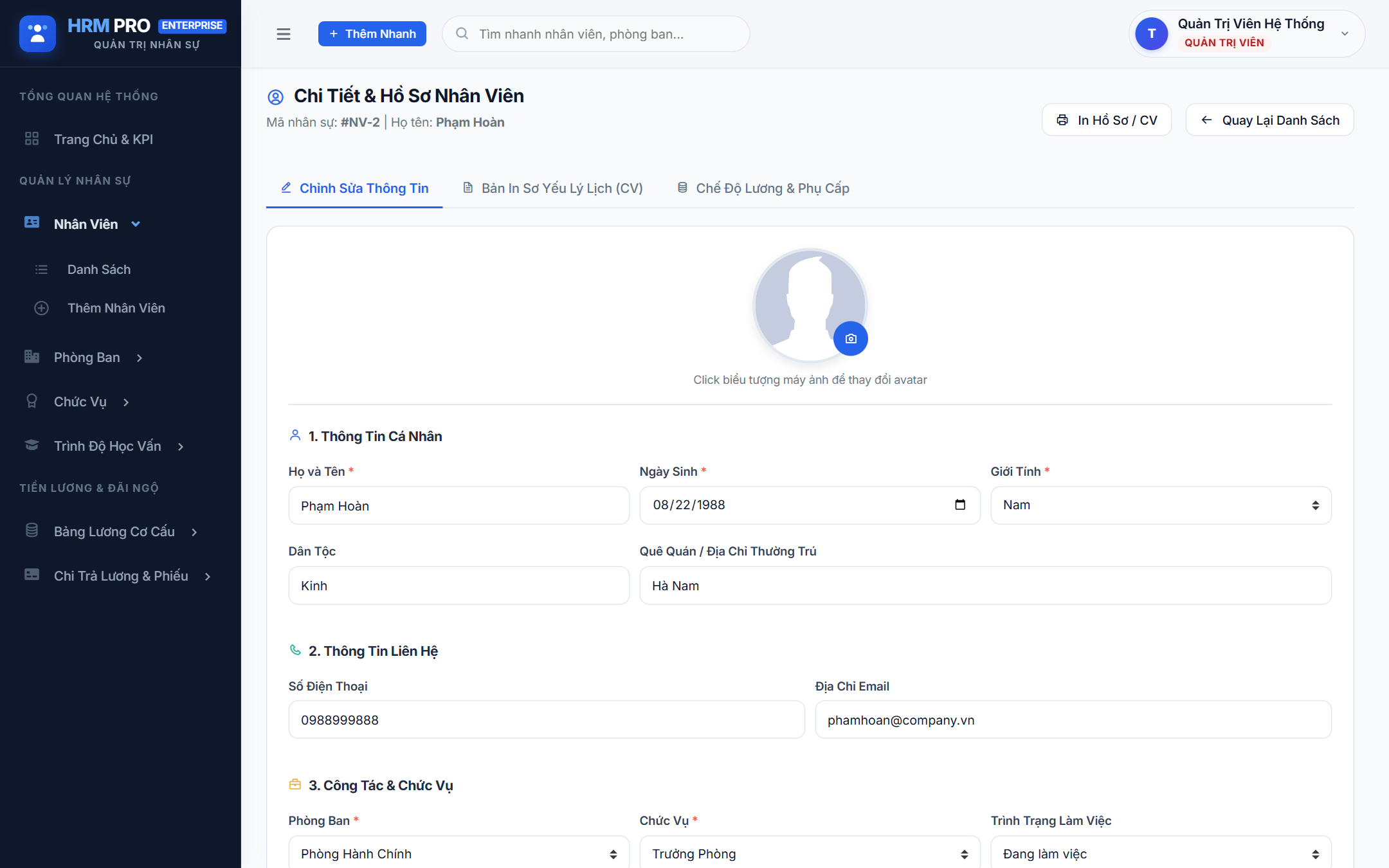Viewport: 1389px width, 868px height.
Task: Switch to Chế Độ Lương & Phụ Cấp tab
Action: [x=763, y=188]
